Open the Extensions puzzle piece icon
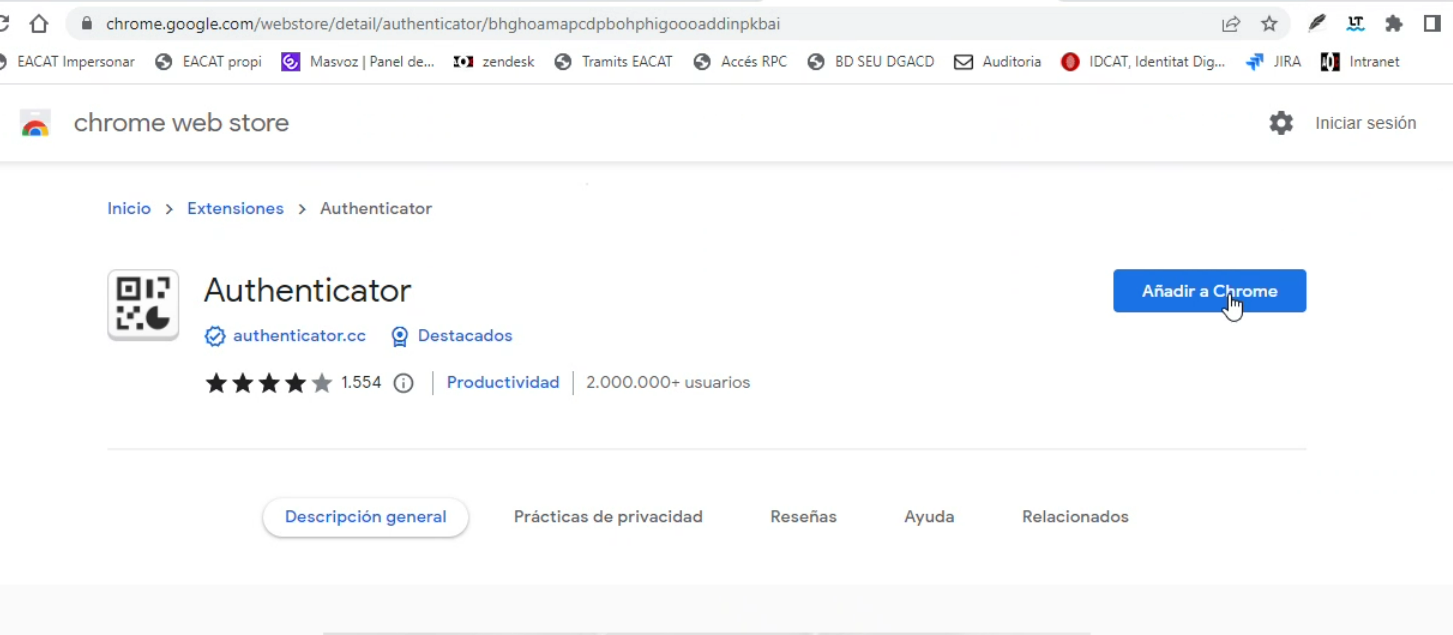This screenshot has height=635, width=1453. [x=1394, y=23]
